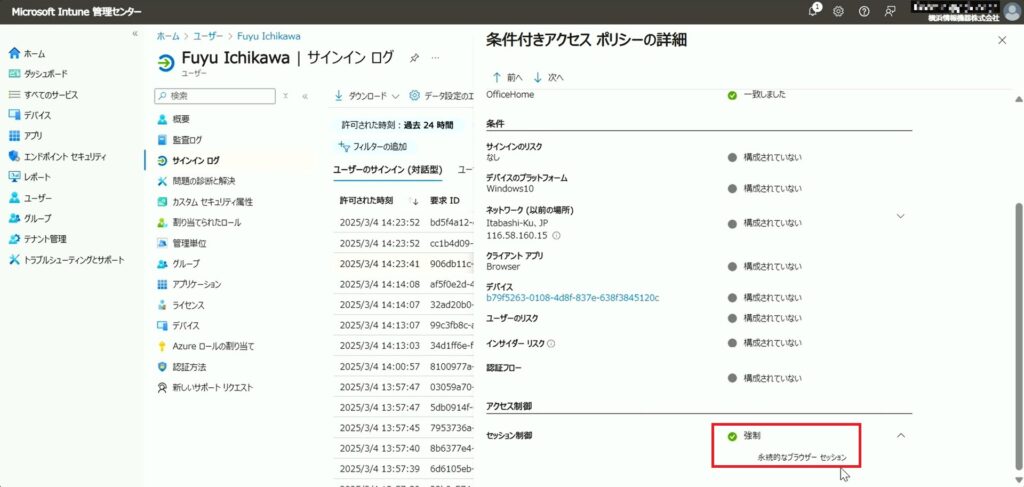Image resolution: width=1024 pixels, height=487 pixels.
Task: Open 概要 in the user menu
Action: (x=181, y=119)
